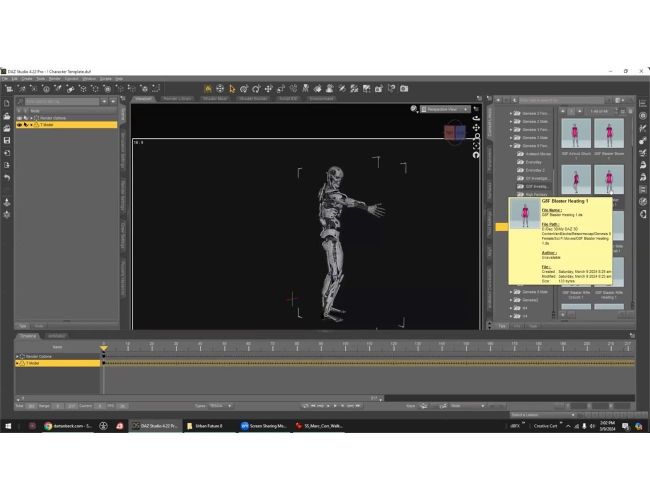Open Urban Future 8 from the taskbar
Screen dimensions: 650x500
[205, 426]
